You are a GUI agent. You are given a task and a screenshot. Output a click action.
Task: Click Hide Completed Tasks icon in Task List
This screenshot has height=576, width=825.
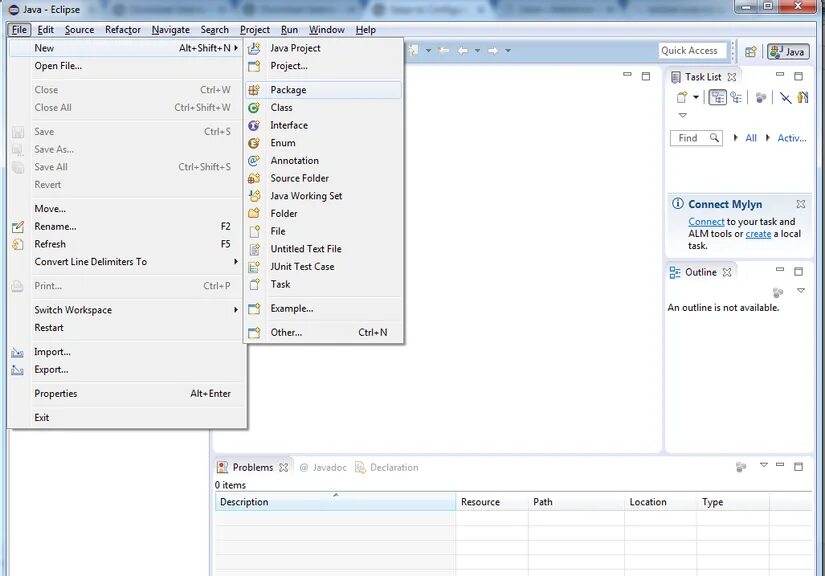click(x=786, y=97)
